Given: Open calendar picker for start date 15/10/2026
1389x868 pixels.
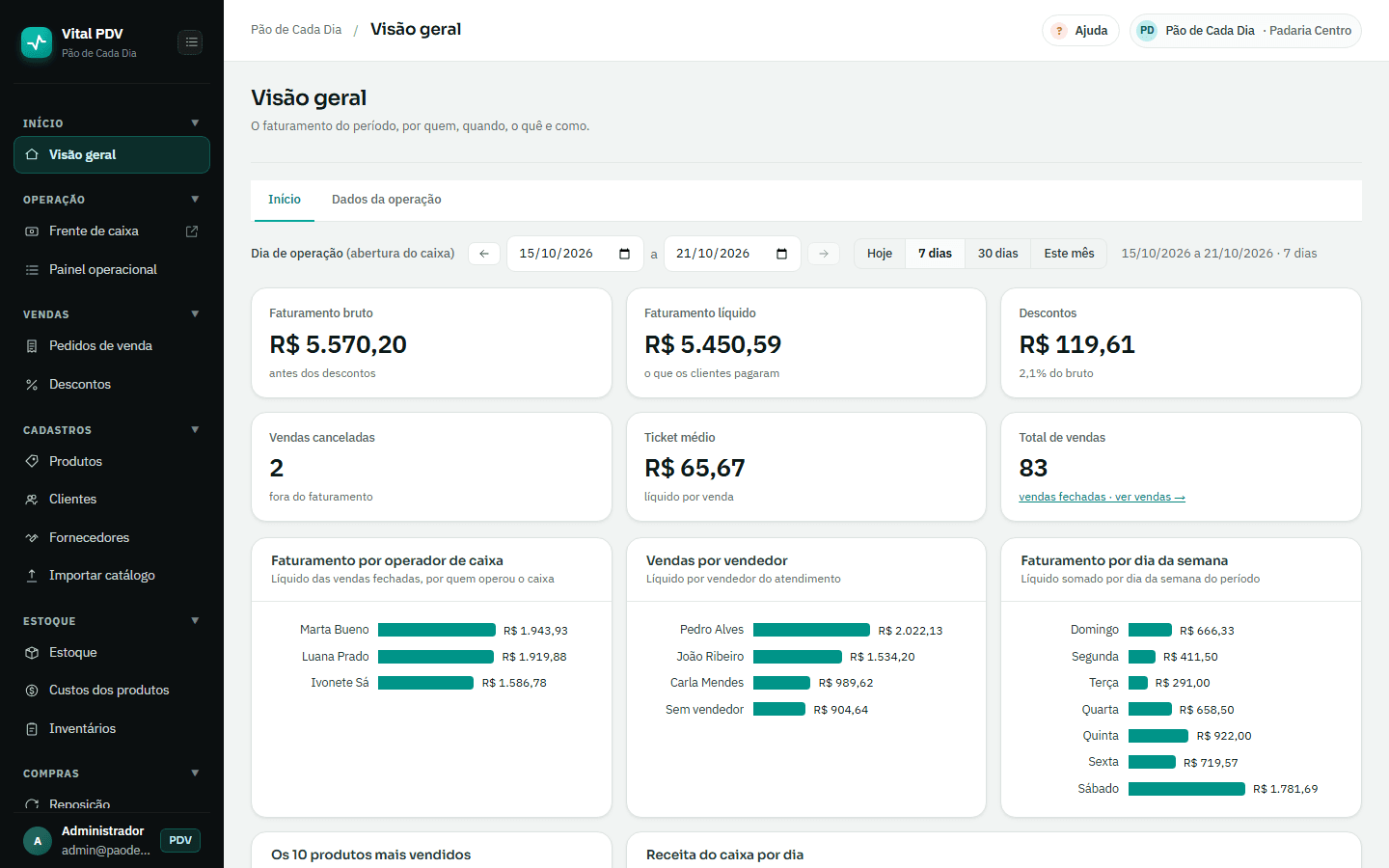Looking at the screenshot, I should 625,254.
